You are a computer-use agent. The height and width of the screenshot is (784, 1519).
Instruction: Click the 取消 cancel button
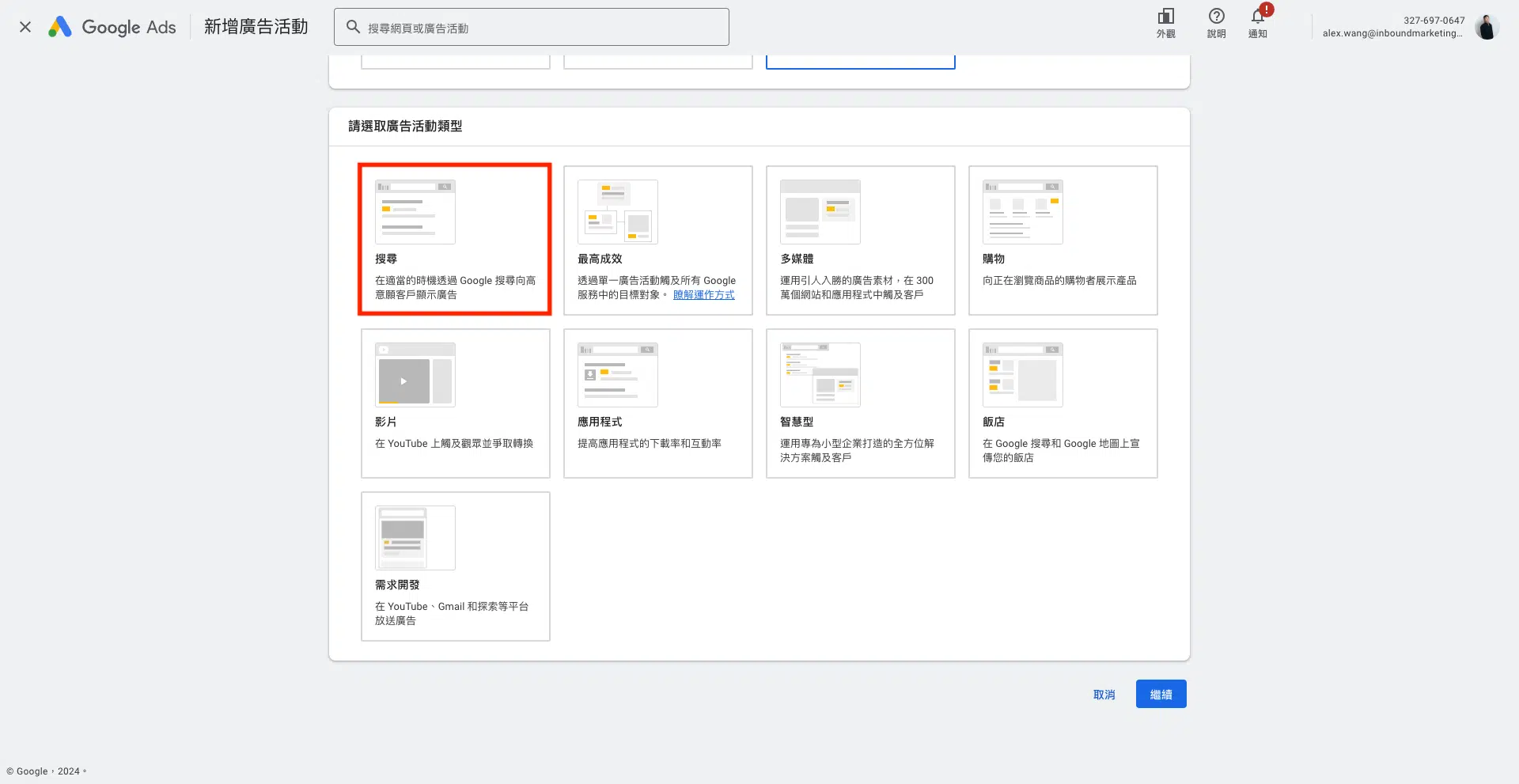coord(1104,694)
